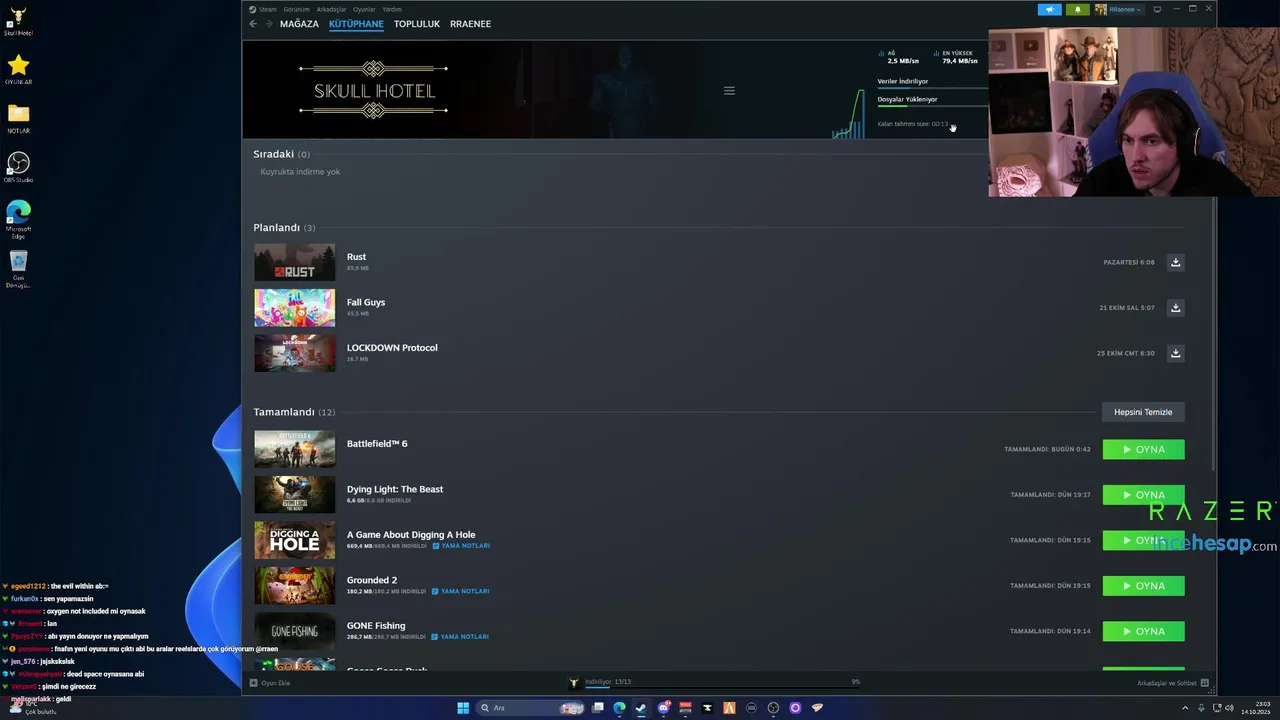Open OBS from the taskbar
Image resolution: width=1280 pixels, height=720 pixels.
coord(773,708)
